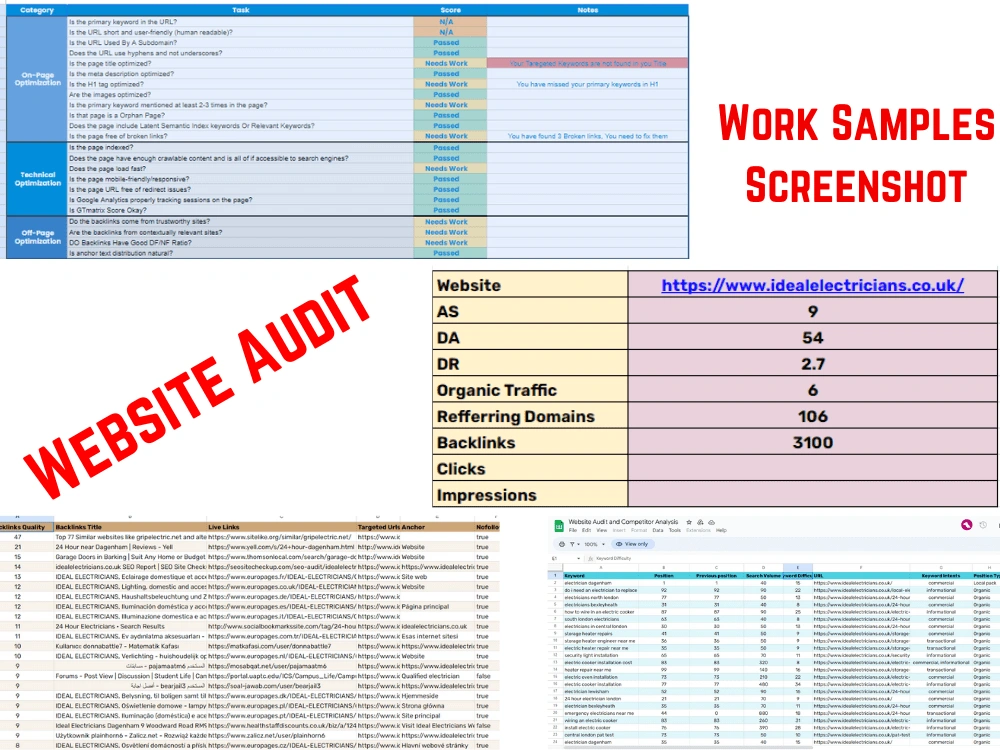Screen dimensions: 1000x750
Task: Click the Backlinks value 3100
Action: (812, 443)
